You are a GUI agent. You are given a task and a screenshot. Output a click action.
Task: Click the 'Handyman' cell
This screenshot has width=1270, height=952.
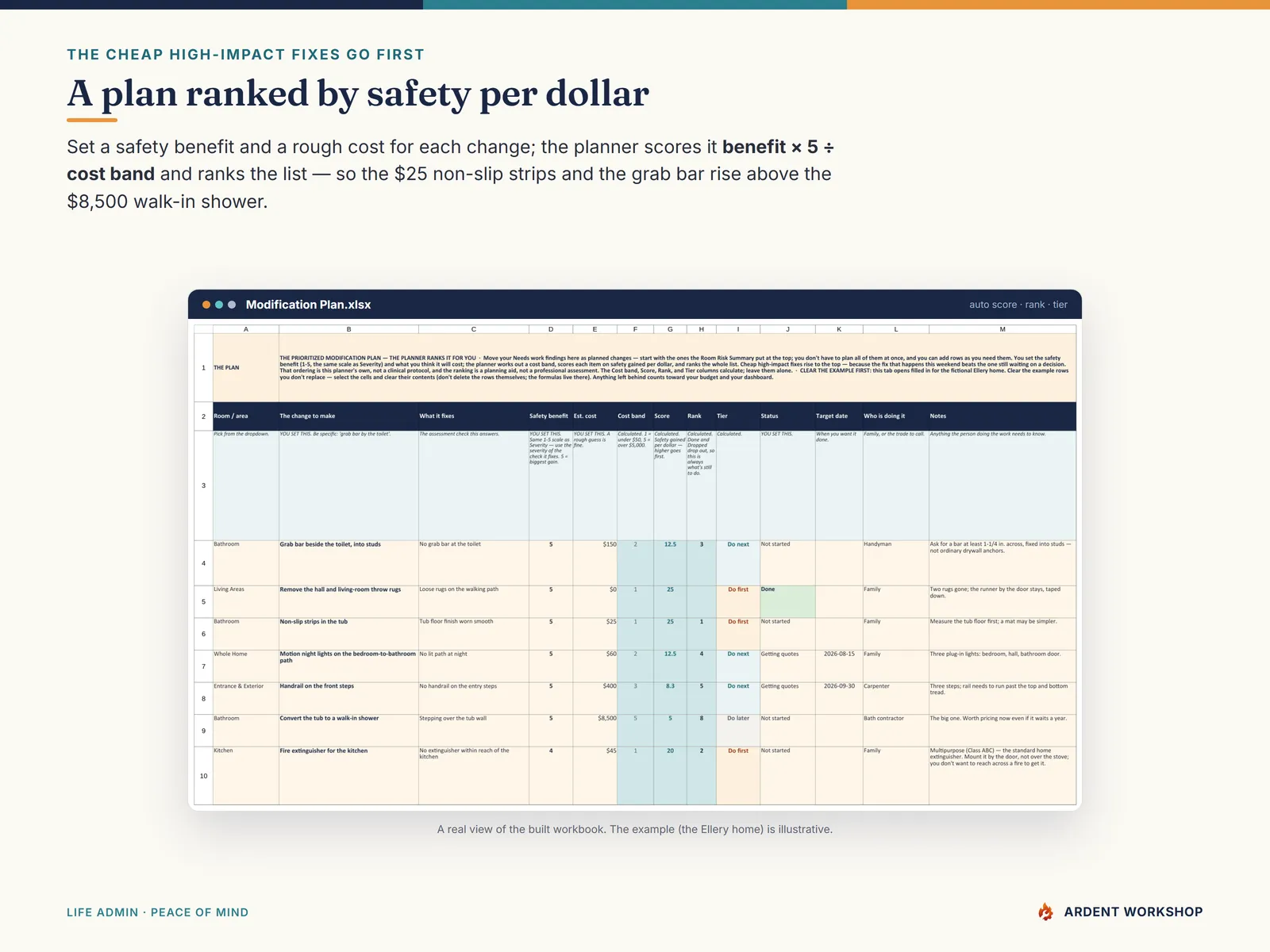coord(896,563)
